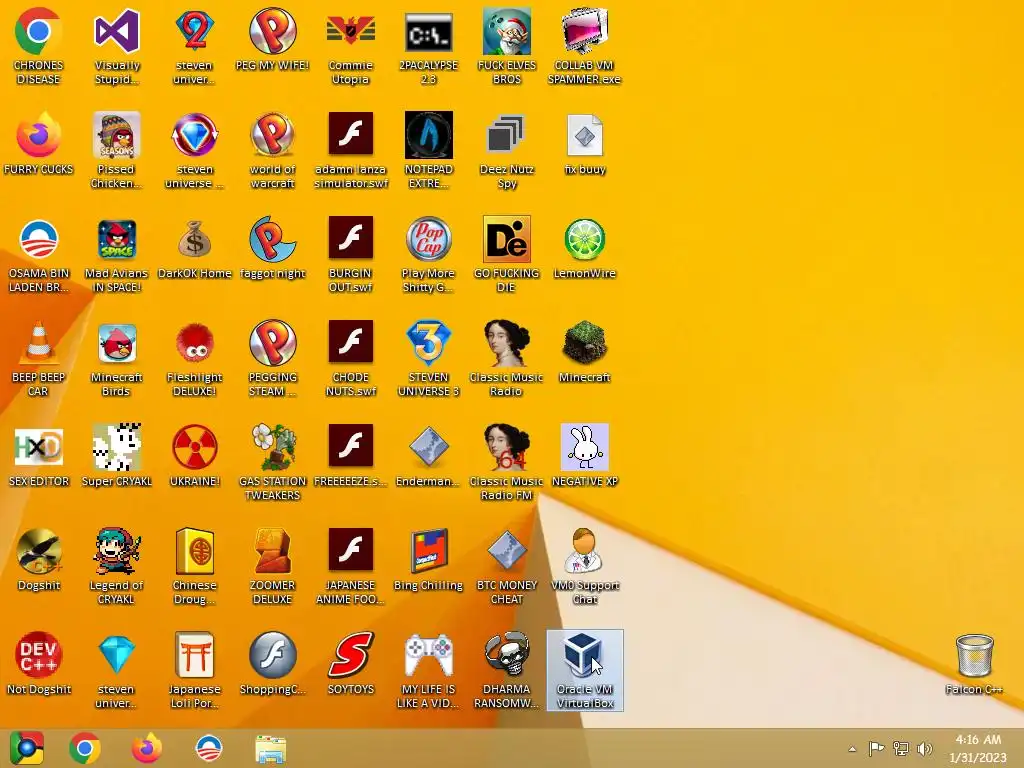Screen dimensions: 1024x768
Task: Open Oracle VM VirtualBox icon
Action: 584,670
